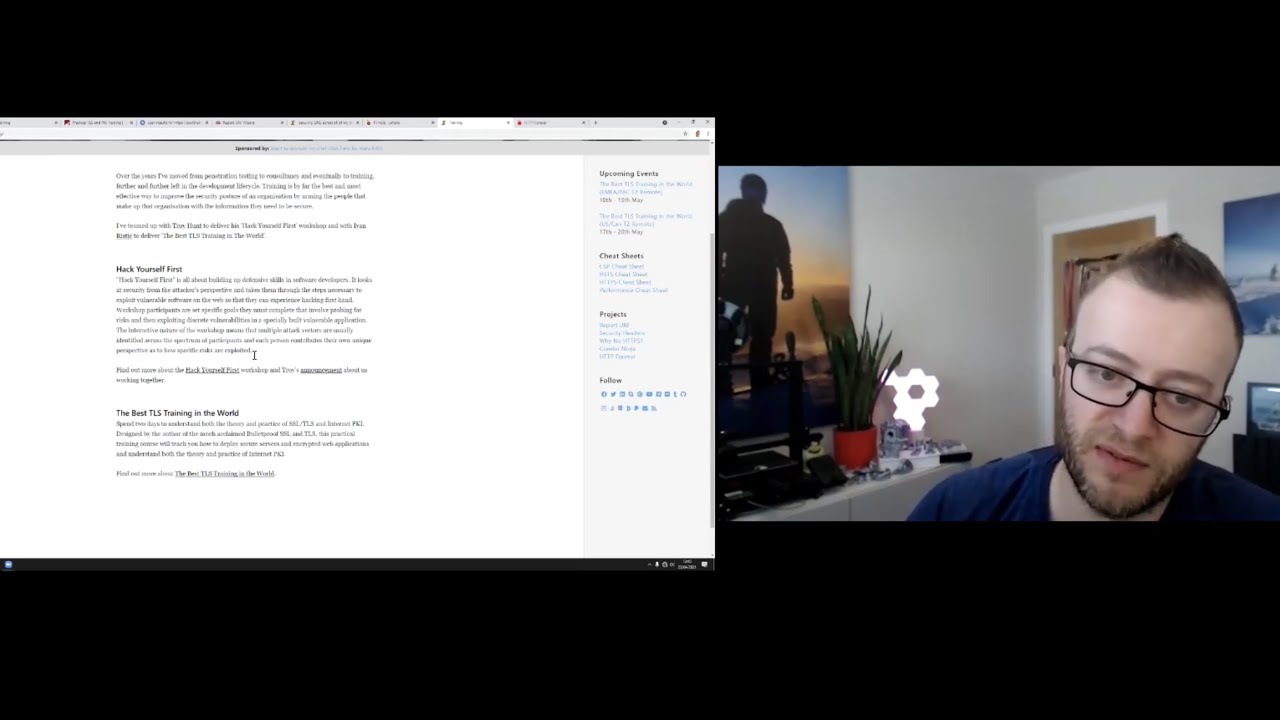Open the Performance Cheat Sheet link
The width and height of the screenshot is (1280, 720).
(633, 290)
